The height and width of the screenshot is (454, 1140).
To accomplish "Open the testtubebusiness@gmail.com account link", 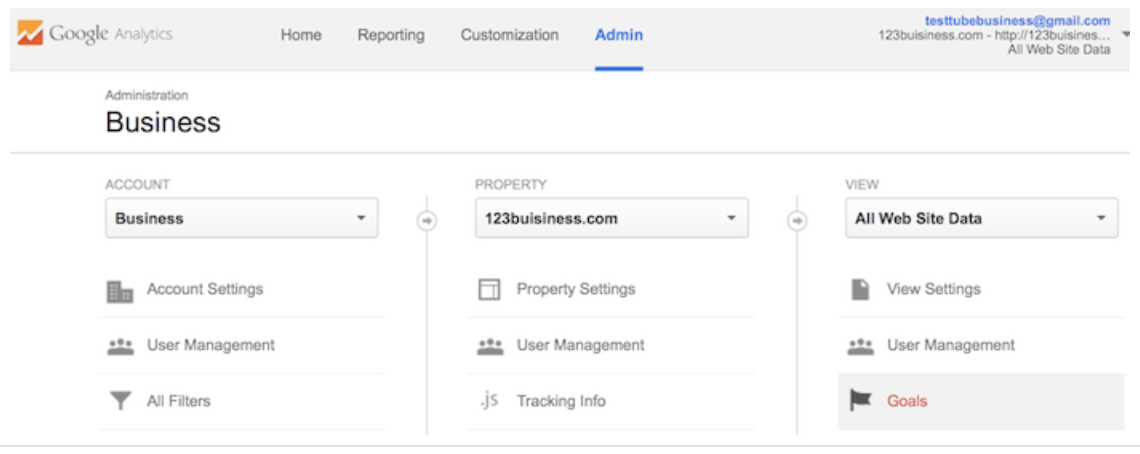I will point(1017,20).
